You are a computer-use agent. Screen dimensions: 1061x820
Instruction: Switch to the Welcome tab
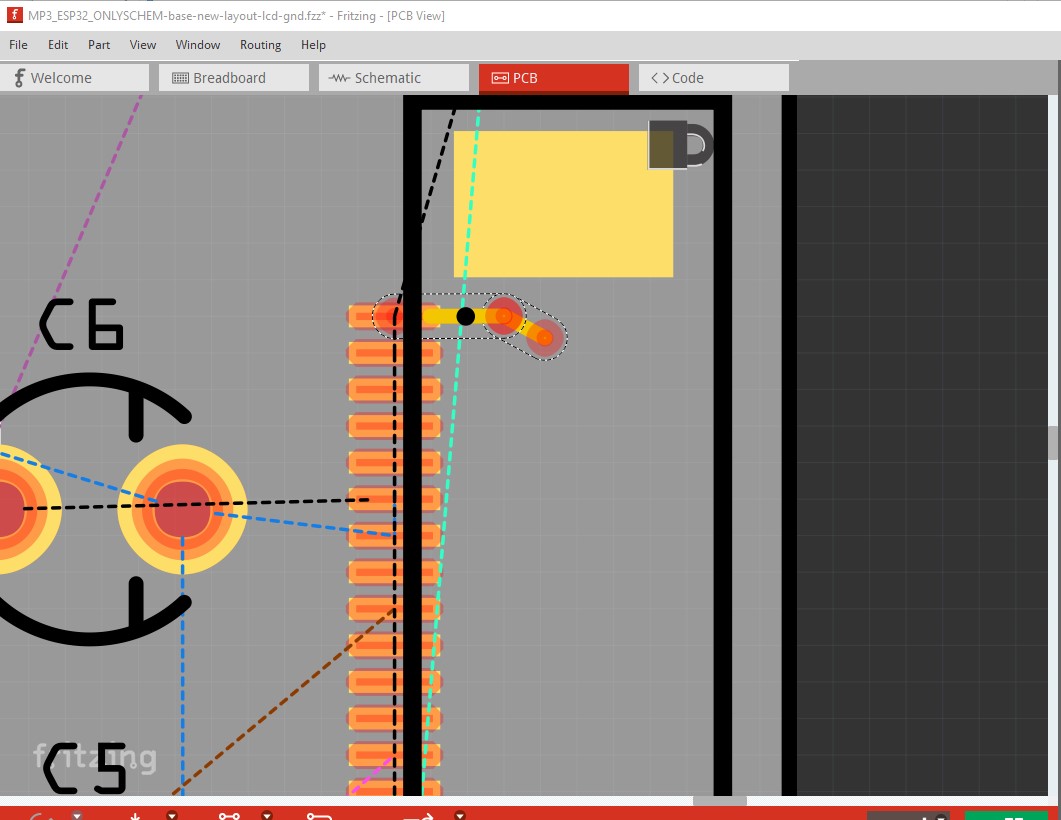pyautogui.click(x=74, y=78)
